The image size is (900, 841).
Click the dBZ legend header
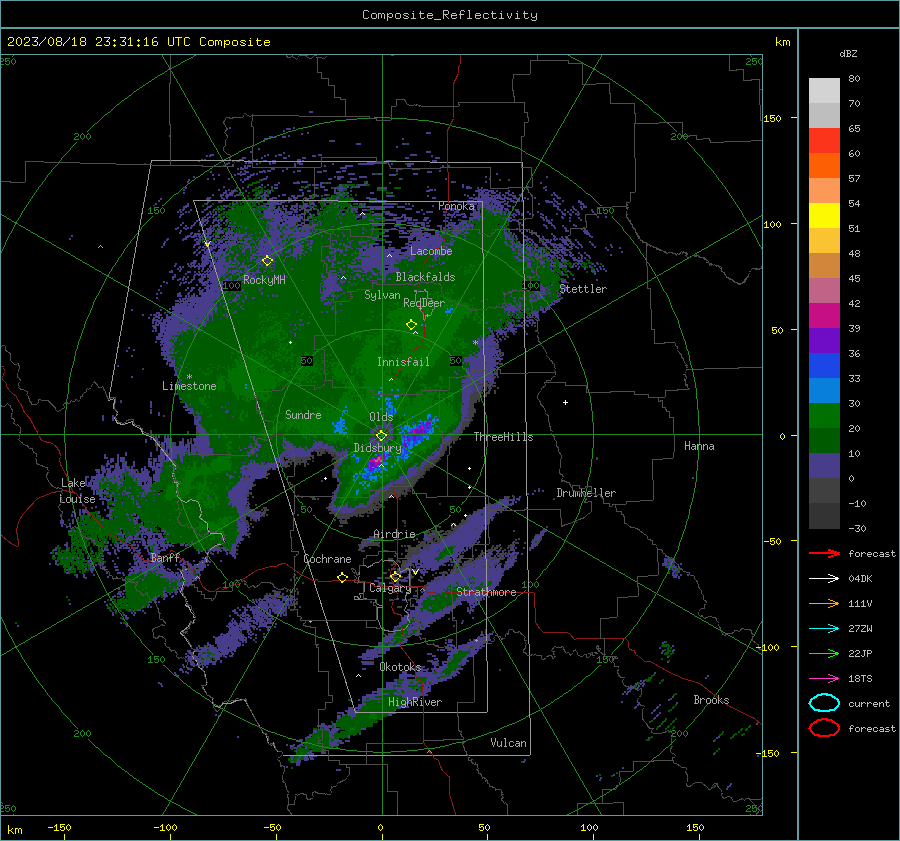848,53
